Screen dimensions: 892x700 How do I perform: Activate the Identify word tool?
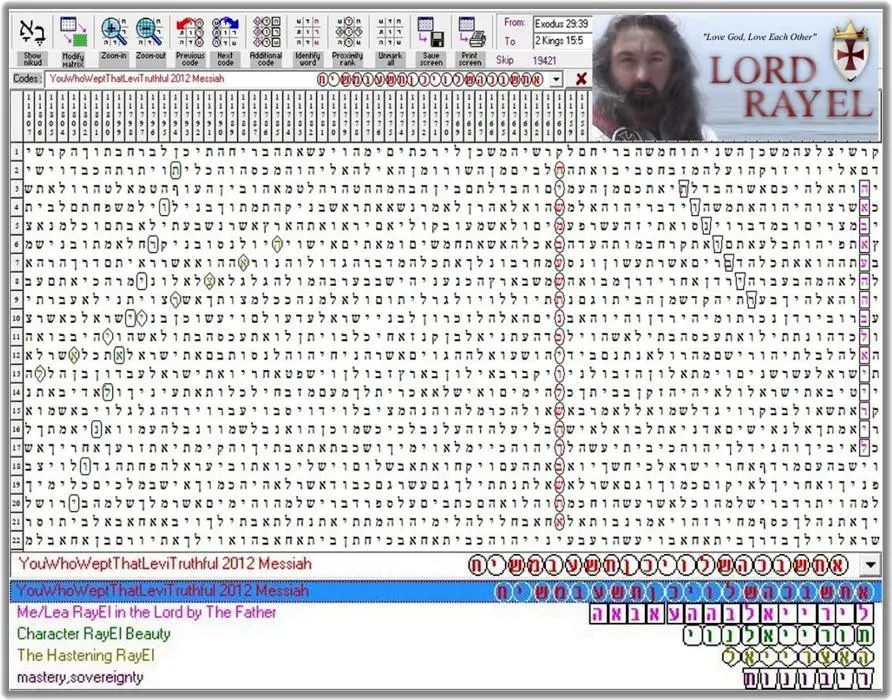coord(307,41)
